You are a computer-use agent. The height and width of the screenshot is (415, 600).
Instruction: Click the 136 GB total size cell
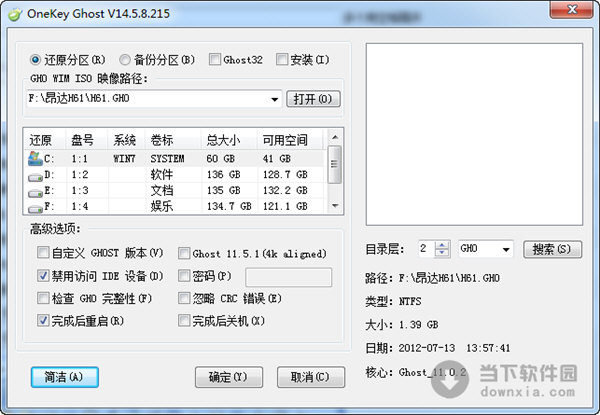(x=223, y=175)
